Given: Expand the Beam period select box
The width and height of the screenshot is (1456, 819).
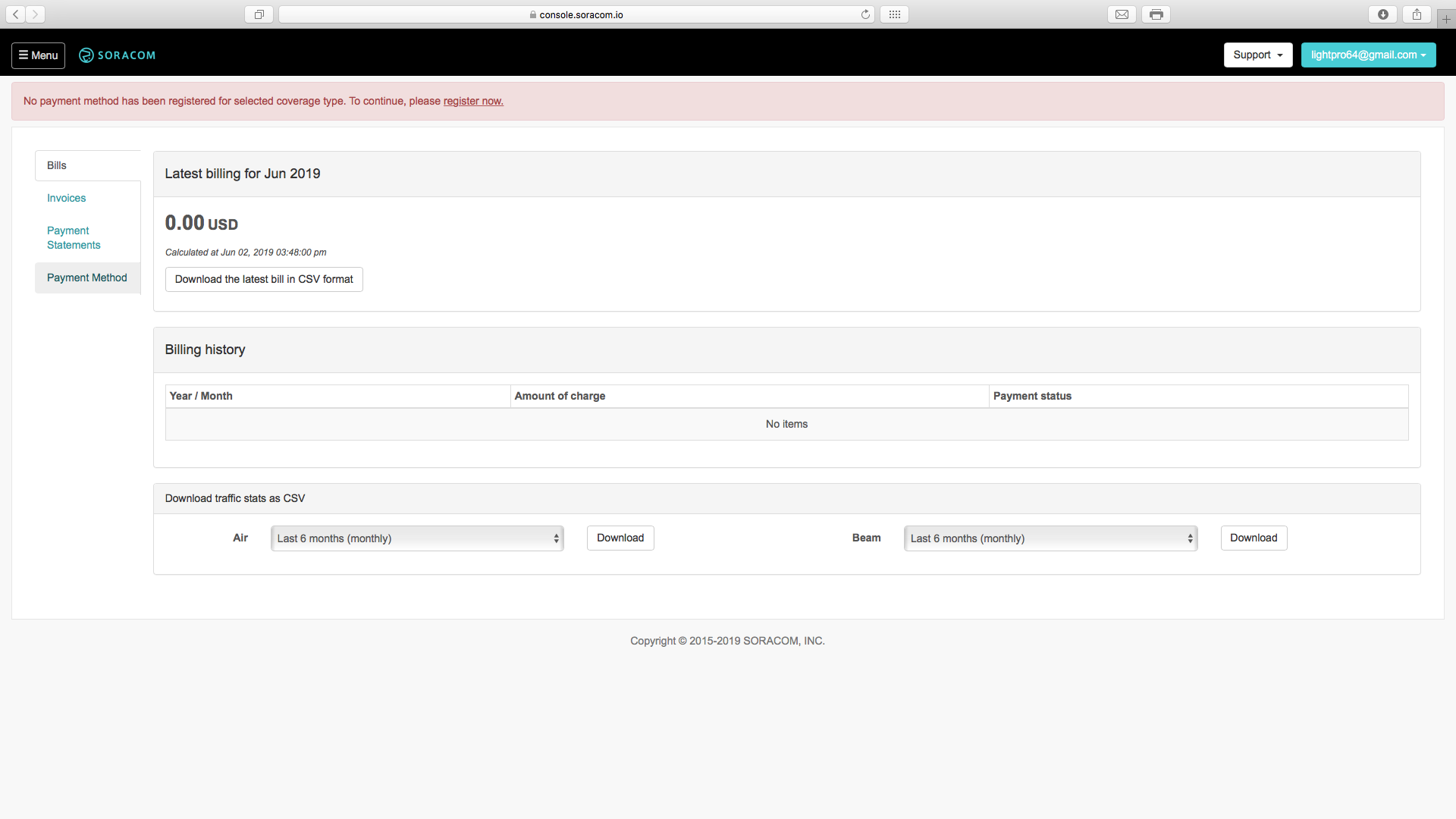Looking at the screenshot, I should click(1050, 538).
